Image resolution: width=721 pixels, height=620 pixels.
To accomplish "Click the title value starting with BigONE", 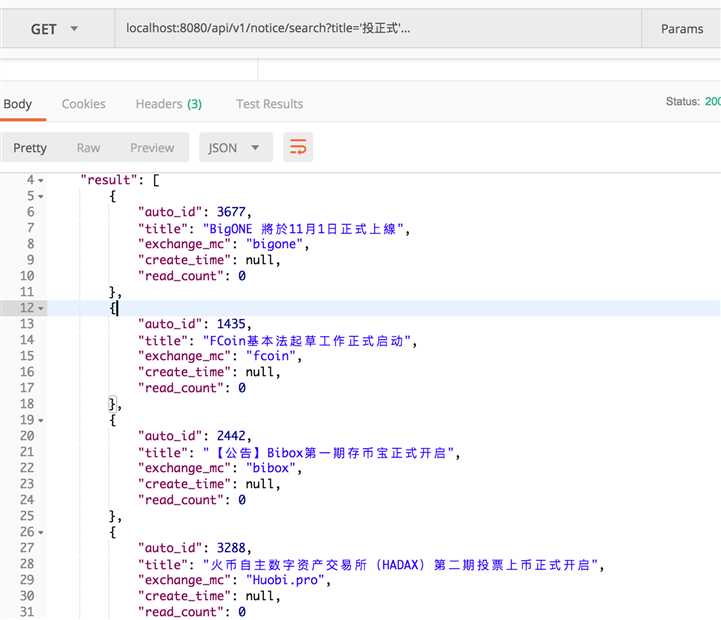I will click(x=303, y=229).
